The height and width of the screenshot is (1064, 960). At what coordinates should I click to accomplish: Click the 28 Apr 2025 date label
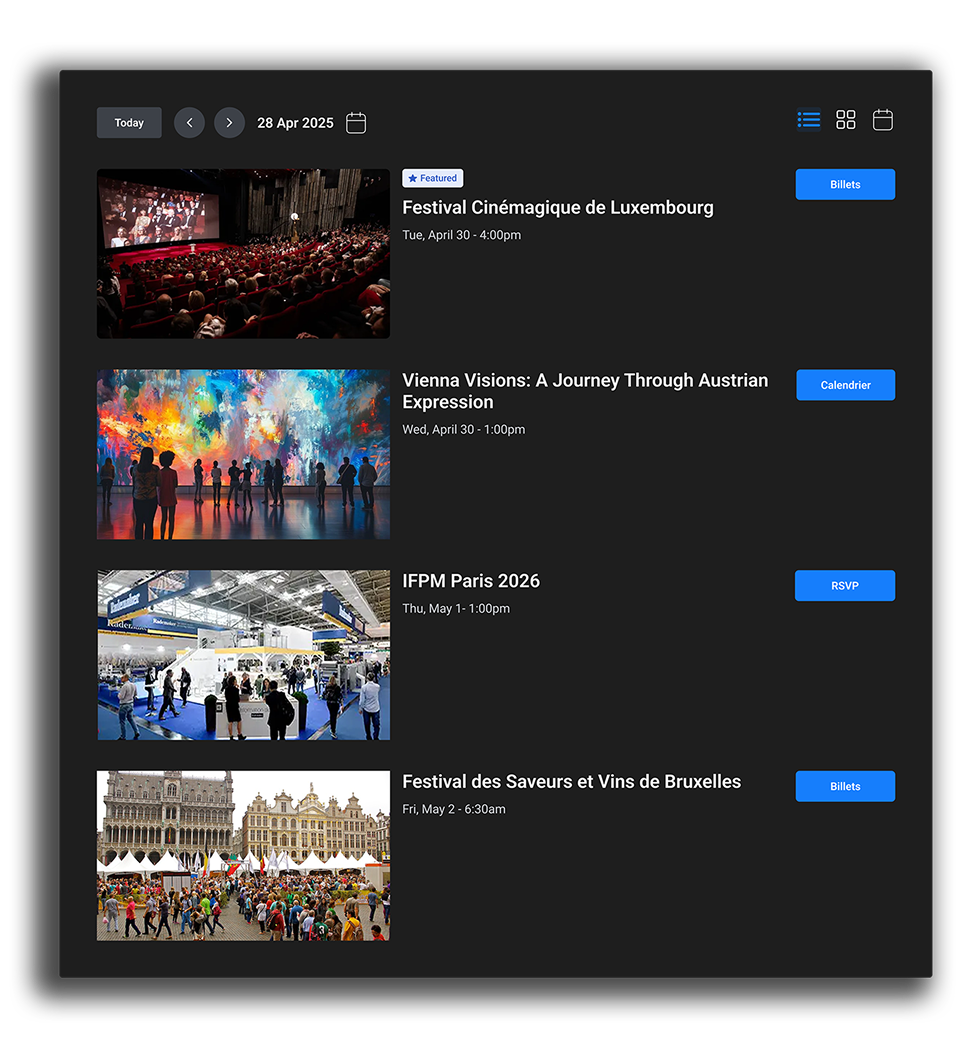(295, 123)
